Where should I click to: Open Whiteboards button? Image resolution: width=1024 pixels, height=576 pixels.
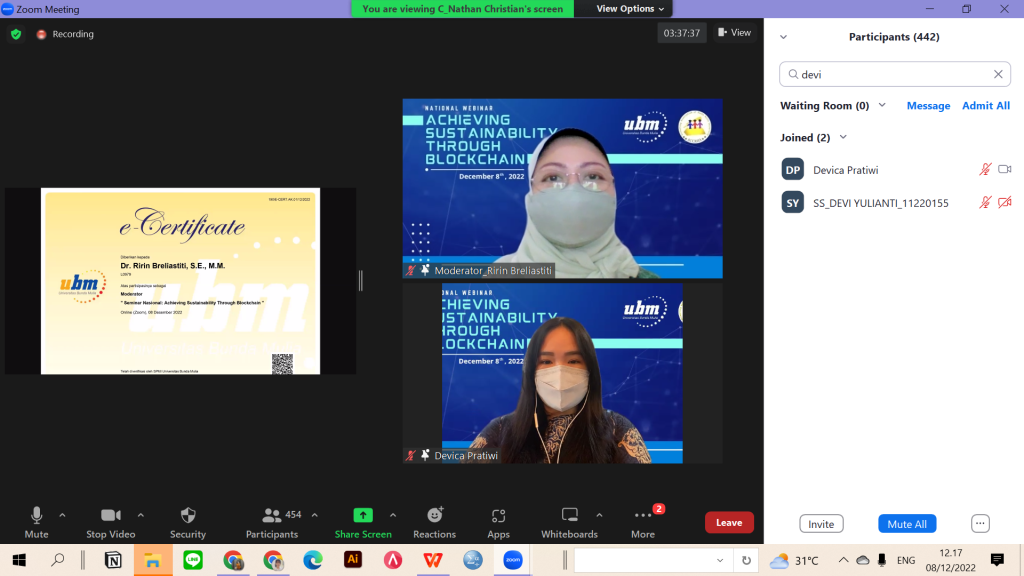pos(569,522)
